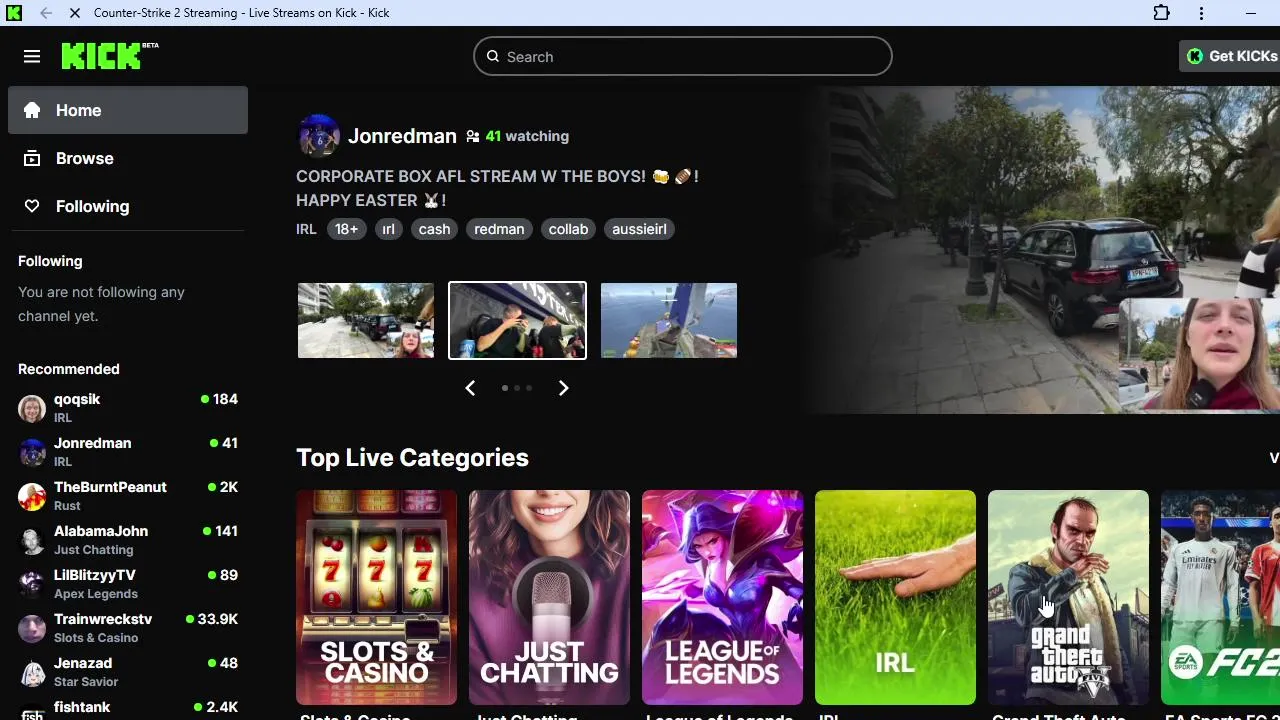The height and width of the screenshot is (720, 1280).
Task: Select the redman tag
Action: pos(499,229)
